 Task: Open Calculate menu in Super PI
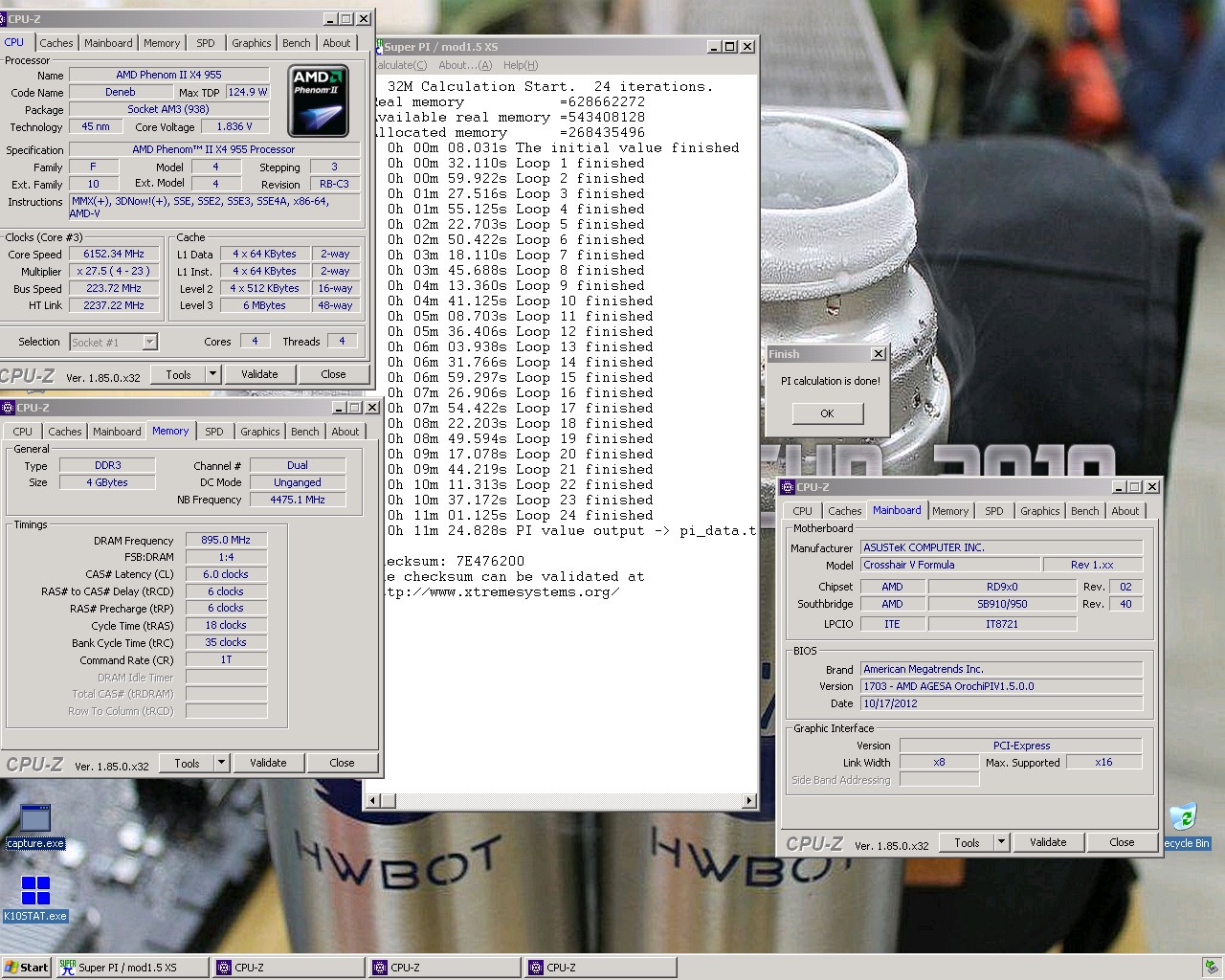click(400, 65)
